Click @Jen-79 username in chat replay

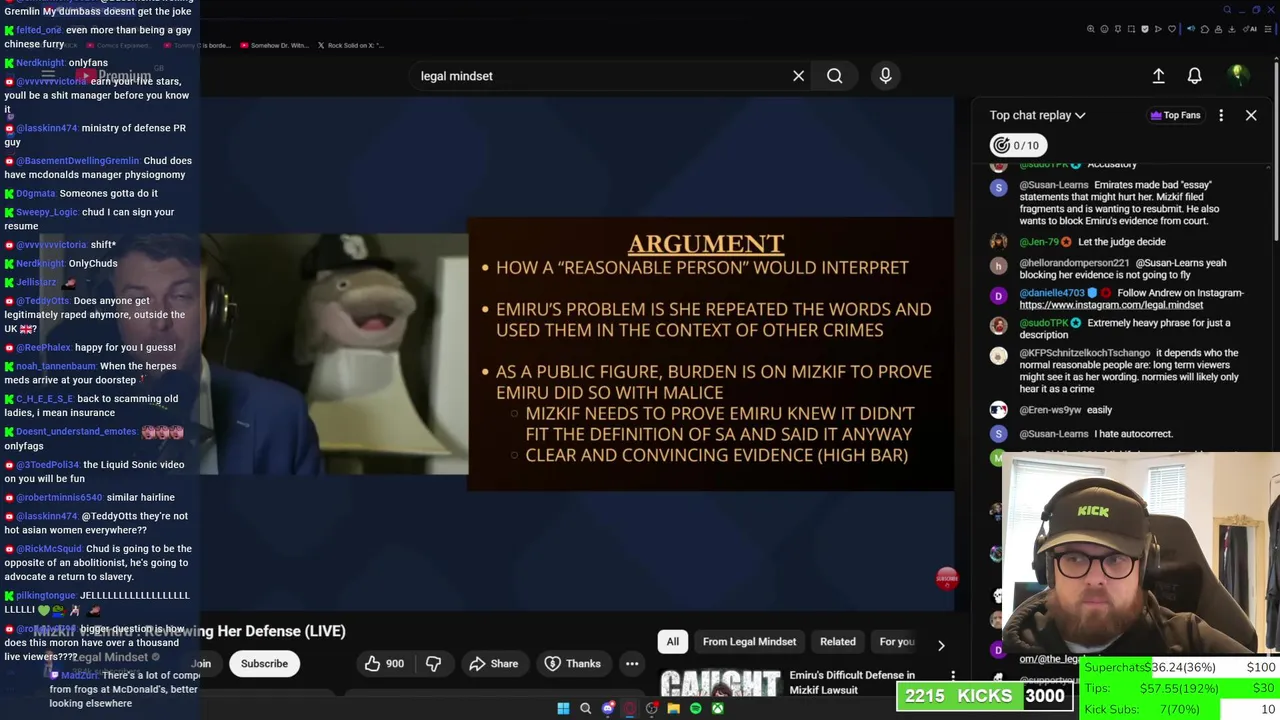click(1040, 242)
